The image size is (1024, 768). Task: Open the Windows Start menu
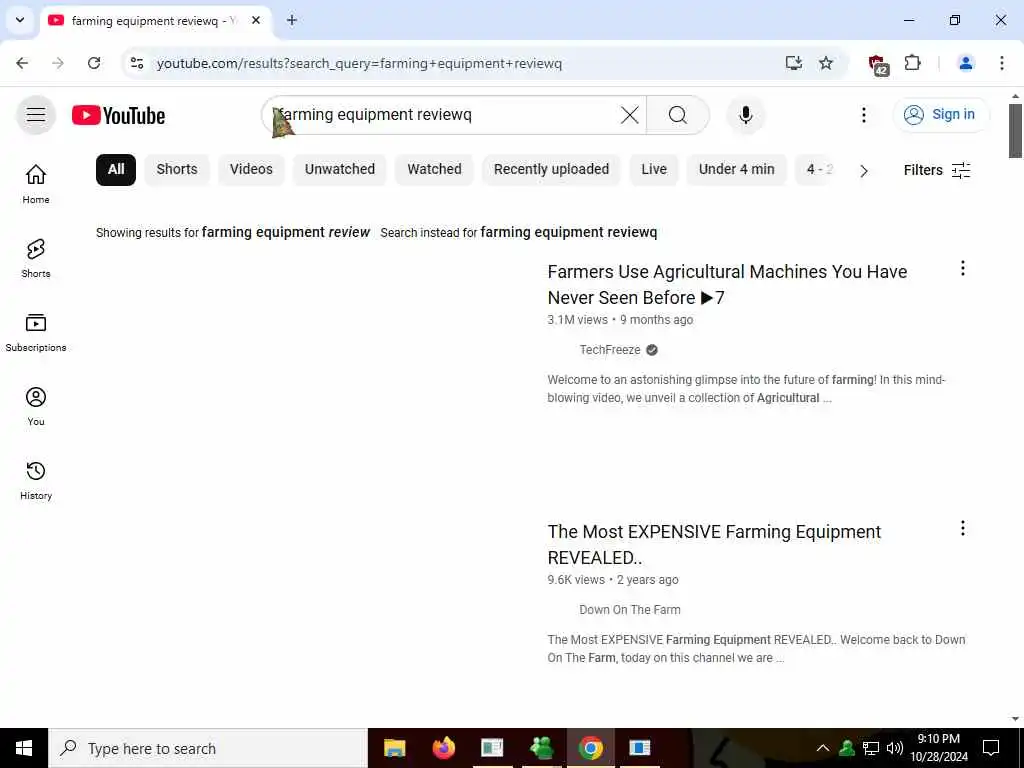[x=24, y=748]
